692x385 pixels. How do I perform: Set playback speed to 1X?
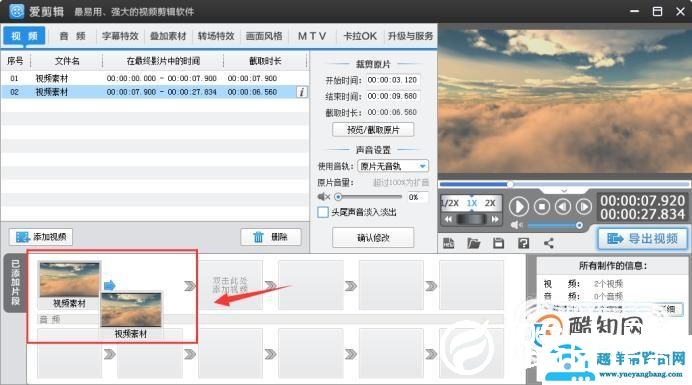point(472,203)
